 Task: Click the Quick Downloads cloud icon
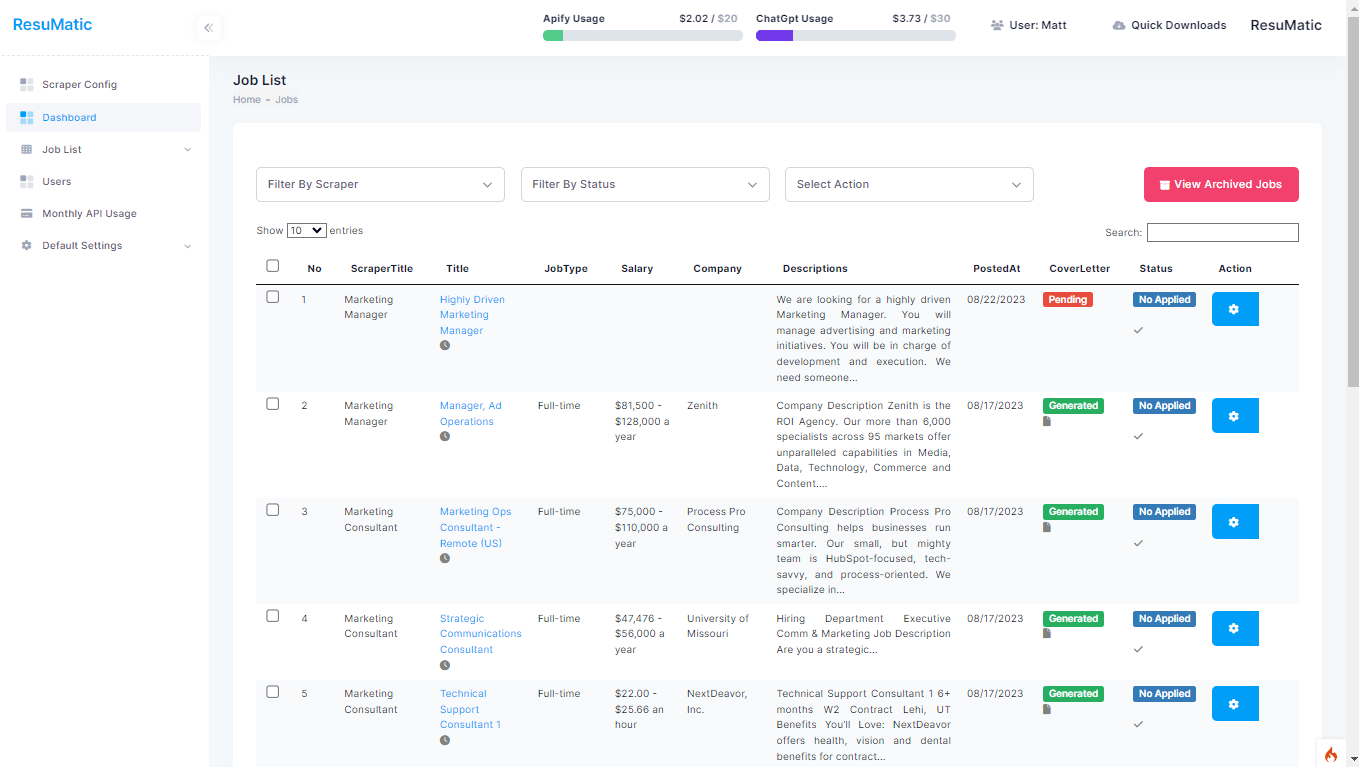pyautogui.click(x=1119, y=26)
